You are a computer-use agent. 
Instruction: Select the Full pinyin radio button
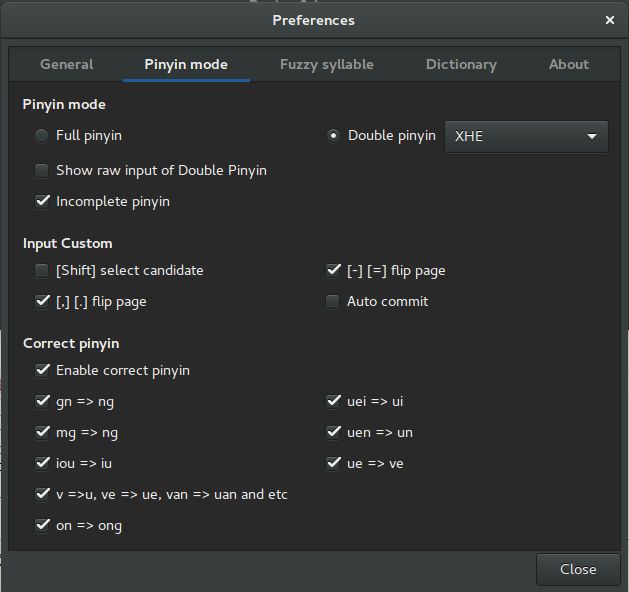pos(42,136)
